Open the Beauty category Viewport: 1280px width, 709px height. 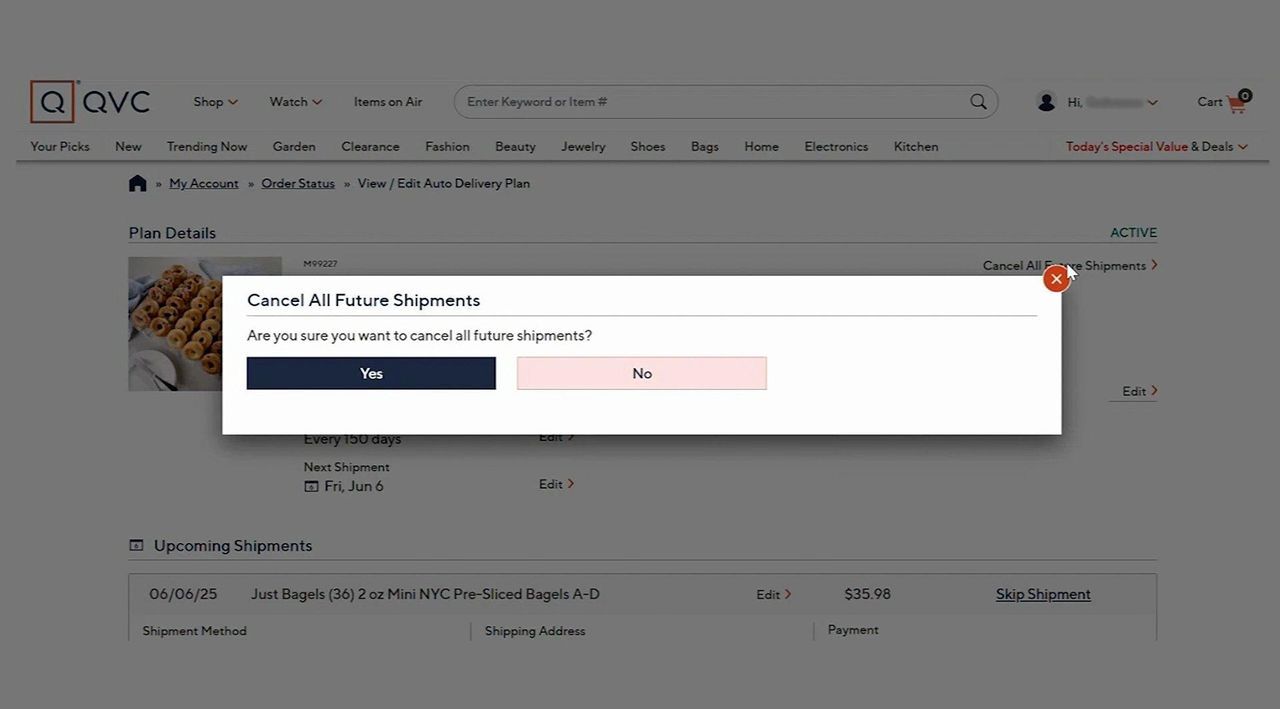(515, 146)
